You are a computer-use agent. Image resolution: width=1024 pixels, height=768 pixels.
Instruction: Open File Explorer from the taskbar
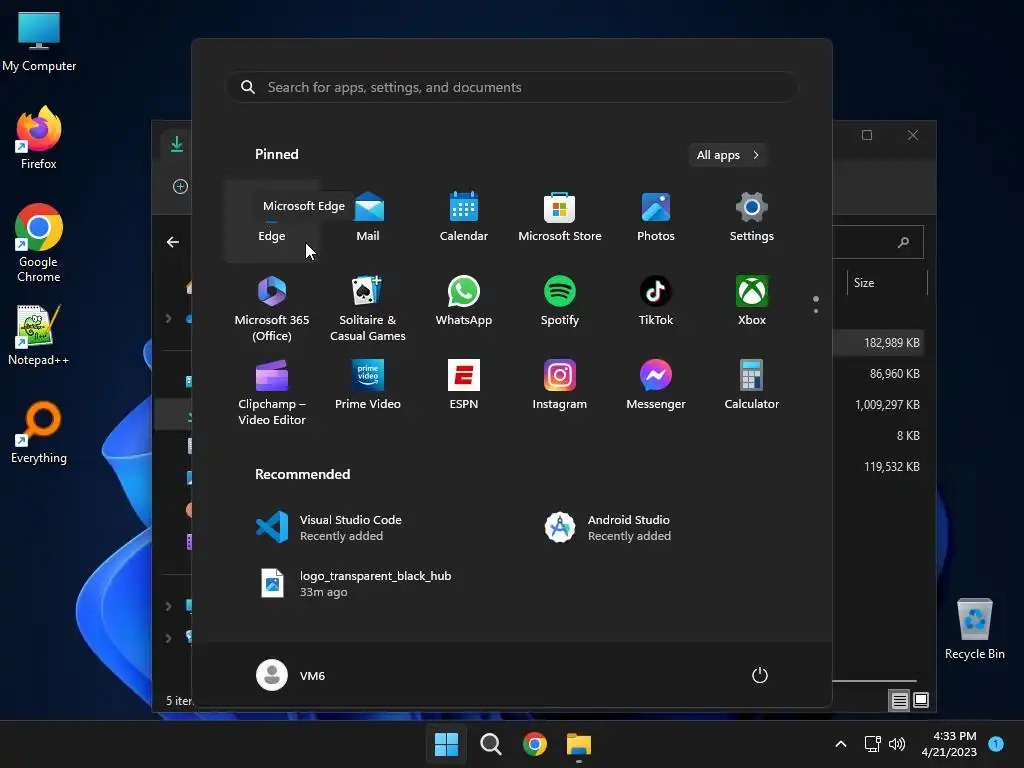pos(579,744)
